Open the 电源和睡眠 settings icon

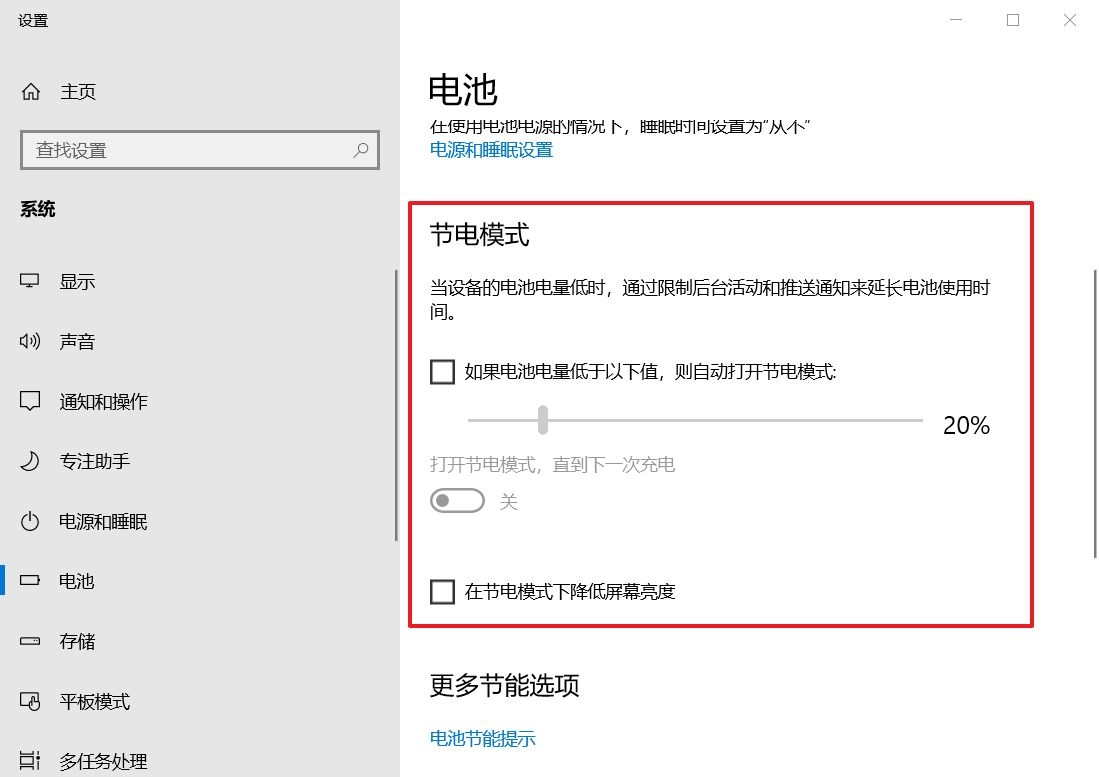(30, 521)
